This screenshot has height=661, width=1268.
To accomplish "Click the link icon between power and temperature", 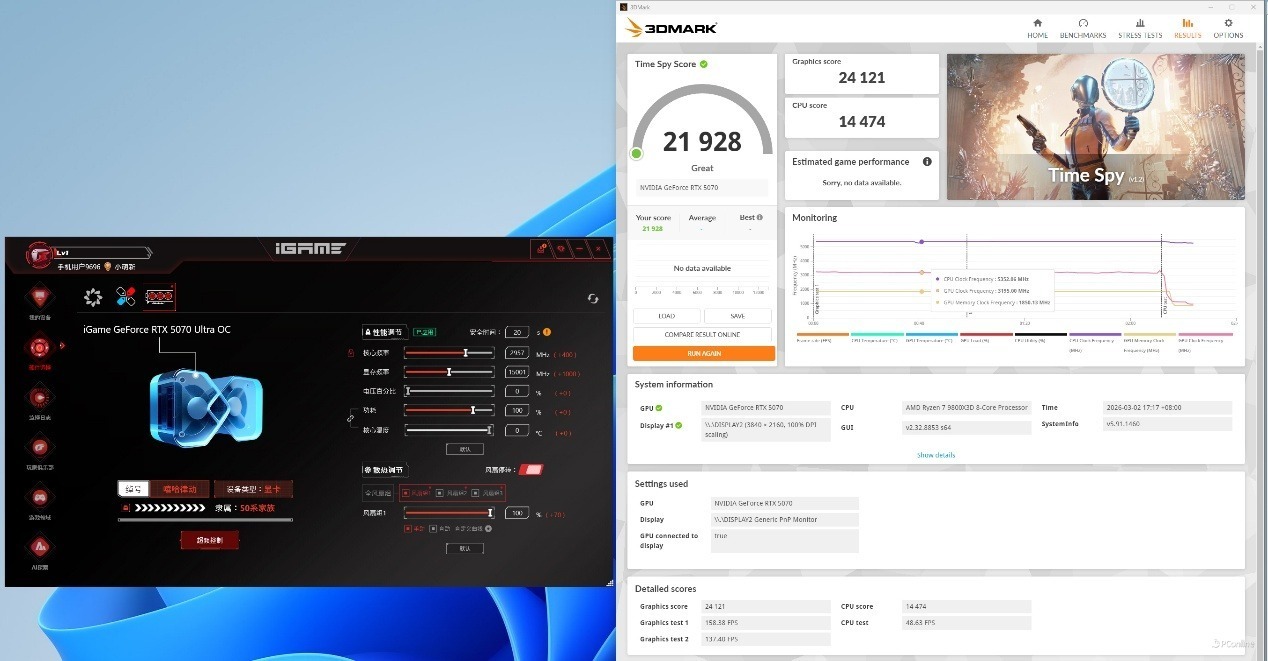I will coord(351,419).
